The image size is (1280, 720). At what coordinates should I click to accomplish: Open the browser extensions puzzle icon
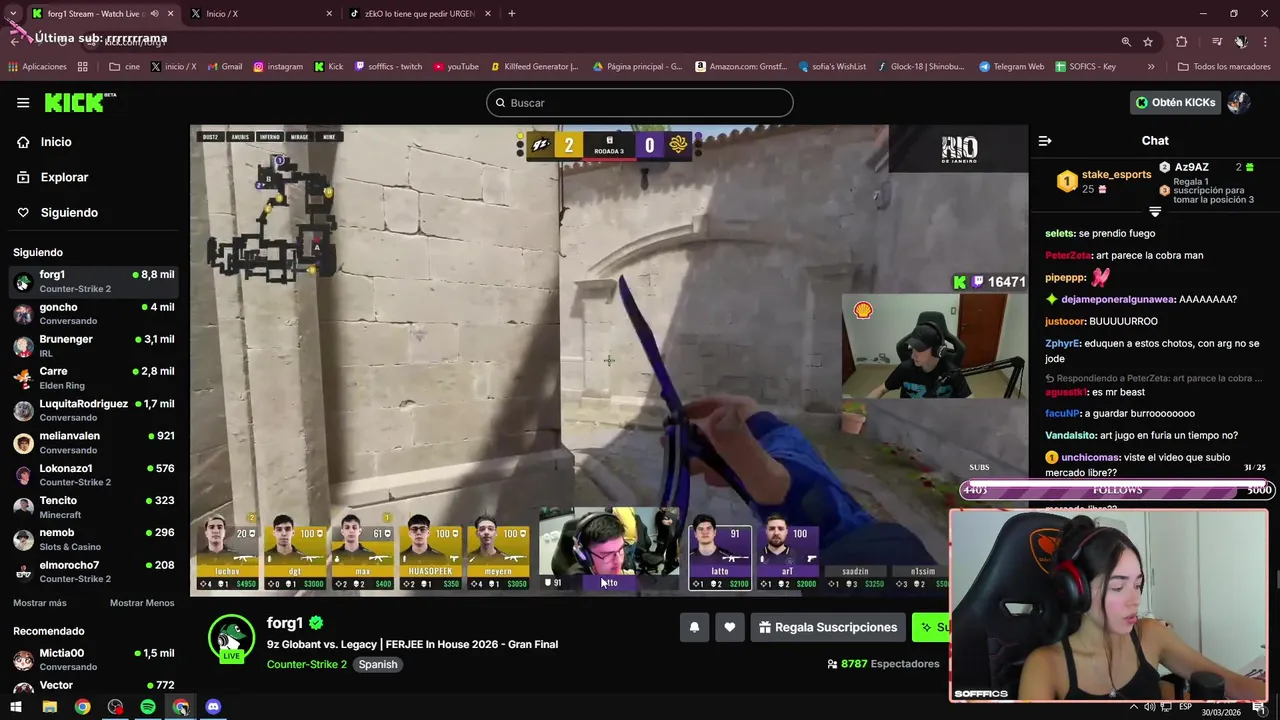[x=1182, y=42]
